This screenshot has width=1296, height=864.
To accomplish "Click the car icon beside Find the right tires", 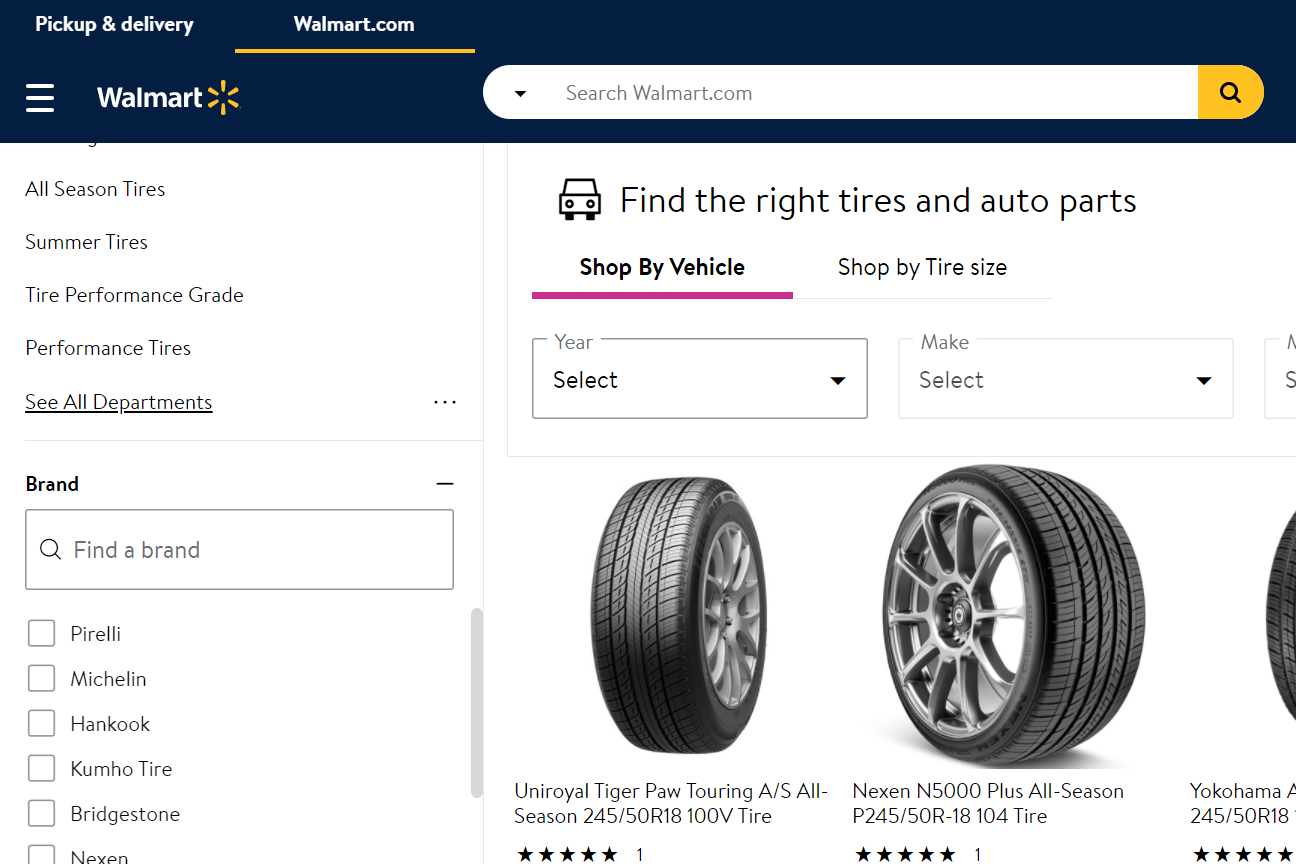I will (x=579, y=200).
